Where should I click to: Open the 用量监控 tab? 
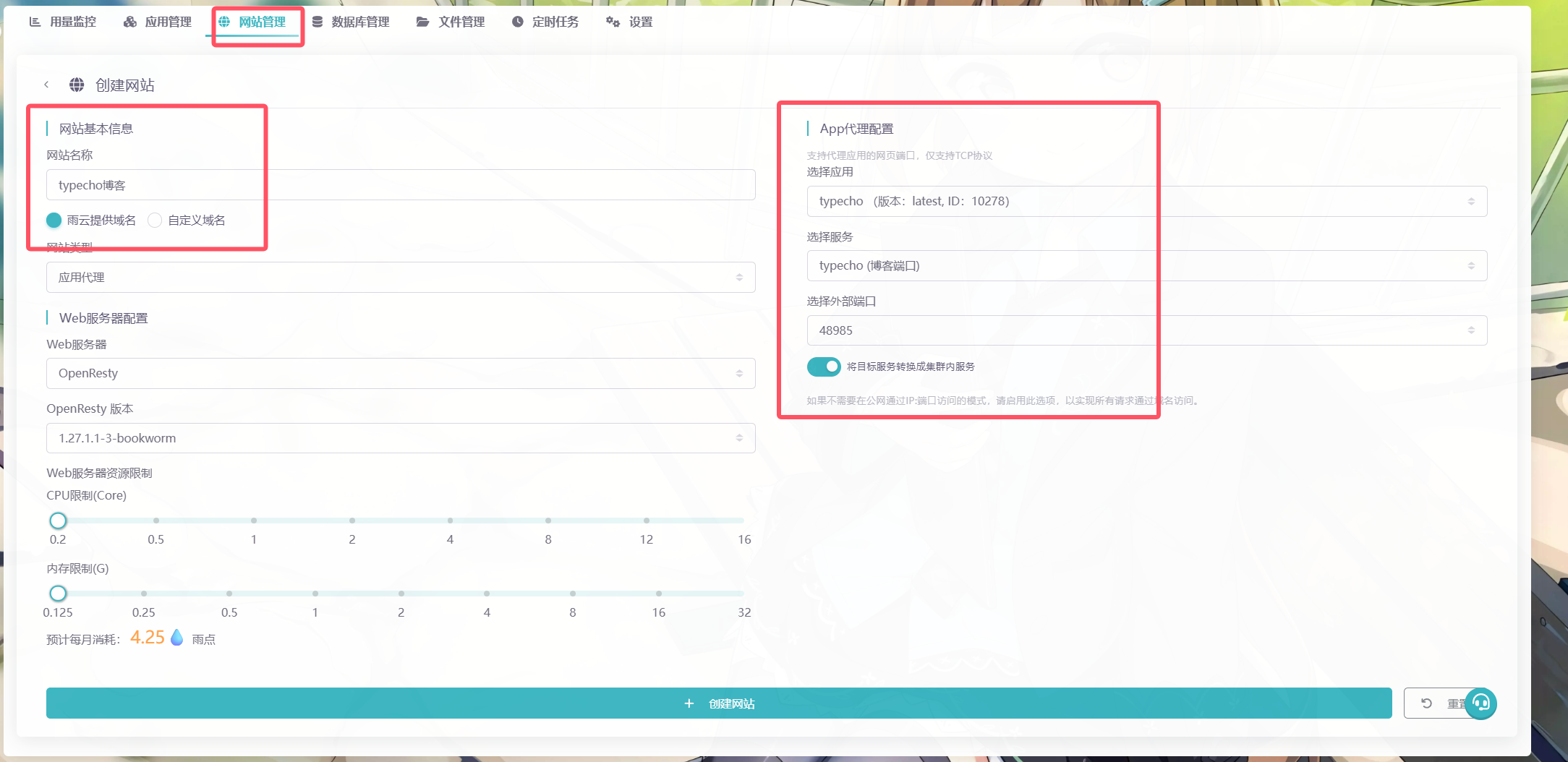point(62,22)
